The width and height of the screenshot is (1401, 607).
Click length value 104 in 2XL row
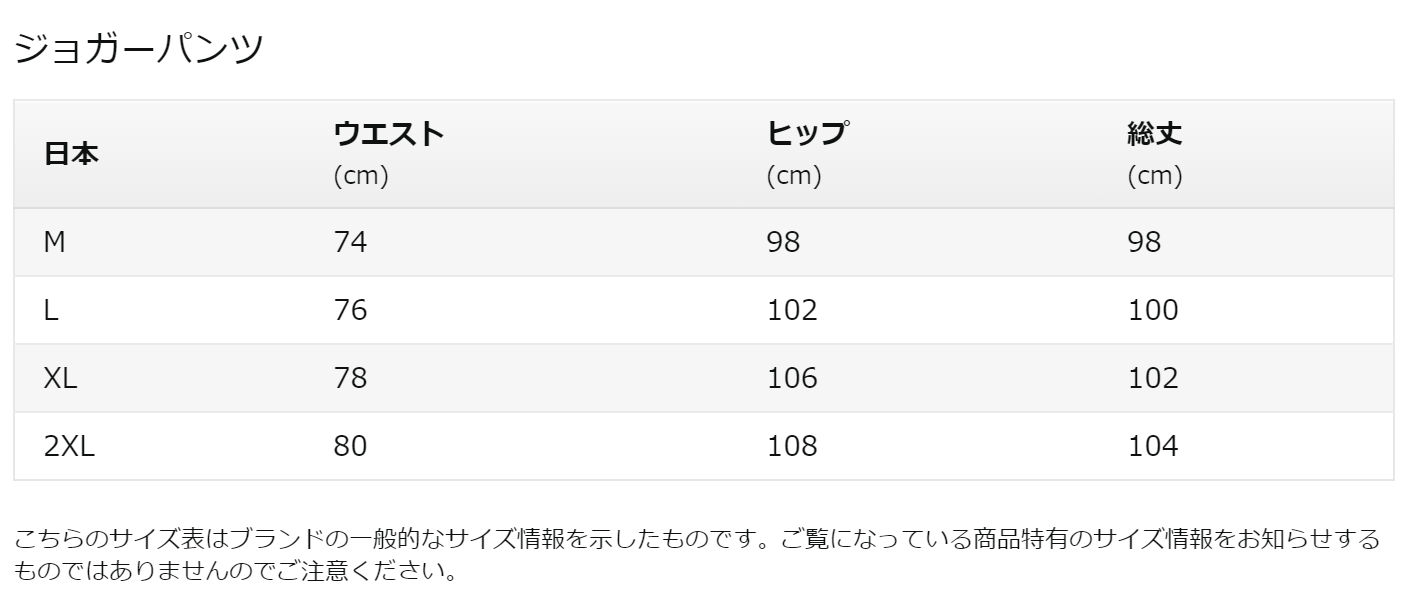[1153, 446]
